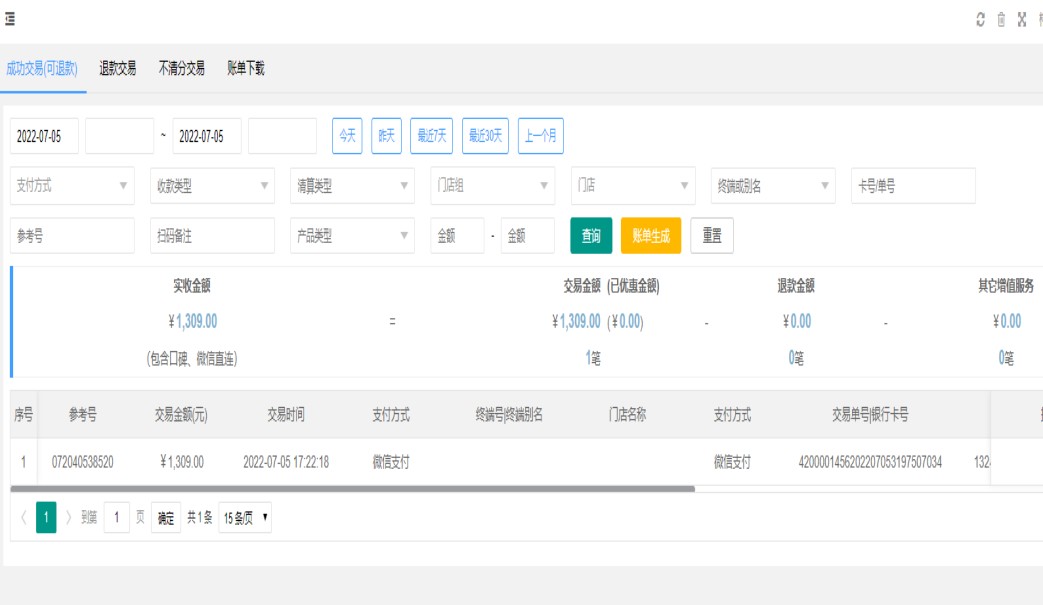
Task: Click the trash can icon
Action: coord(1001,20)
